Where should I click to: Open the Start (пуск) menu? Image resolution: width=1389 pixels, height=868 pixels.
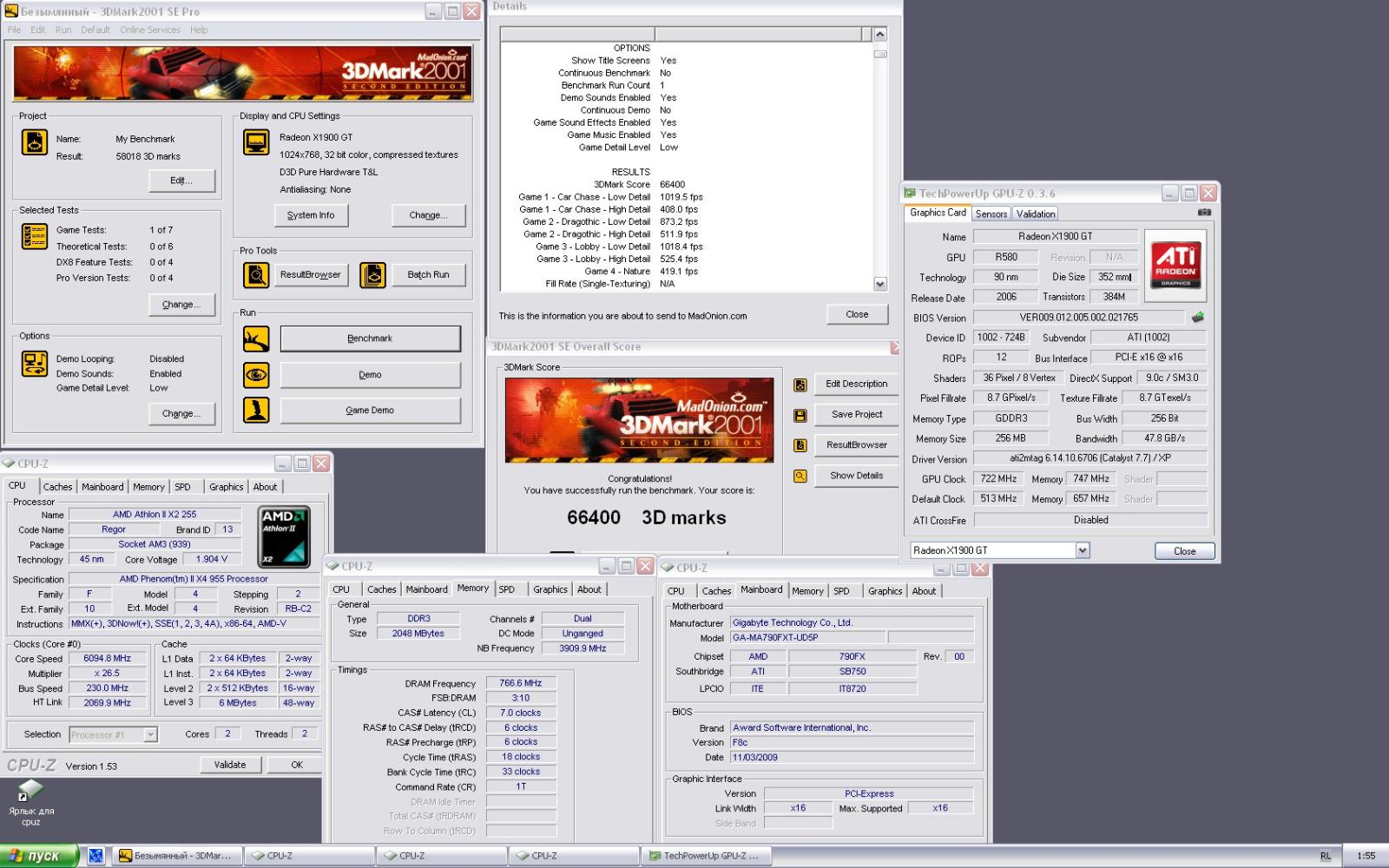tap(40, 856)
